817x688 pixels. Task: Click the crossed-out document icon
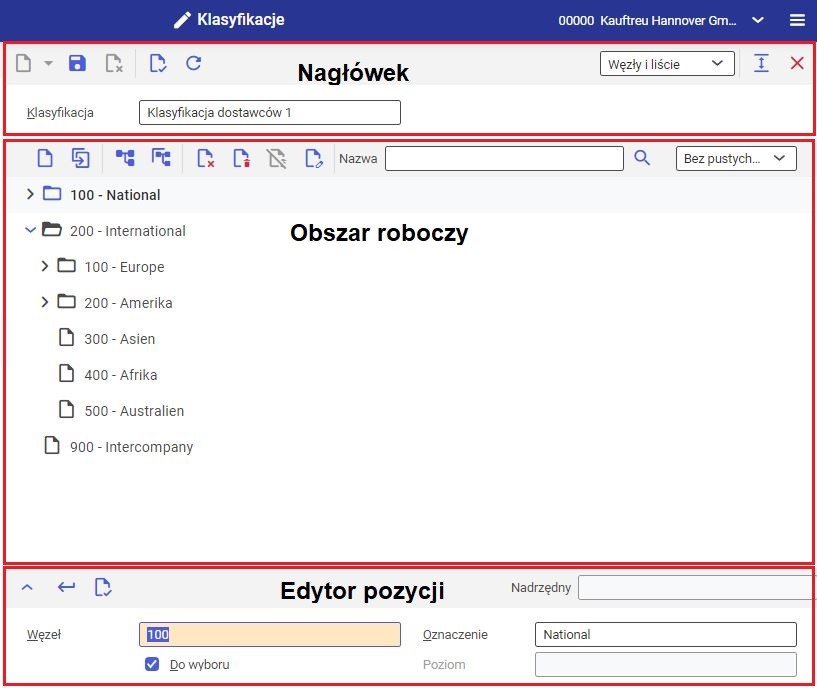[x=277, y=158]
